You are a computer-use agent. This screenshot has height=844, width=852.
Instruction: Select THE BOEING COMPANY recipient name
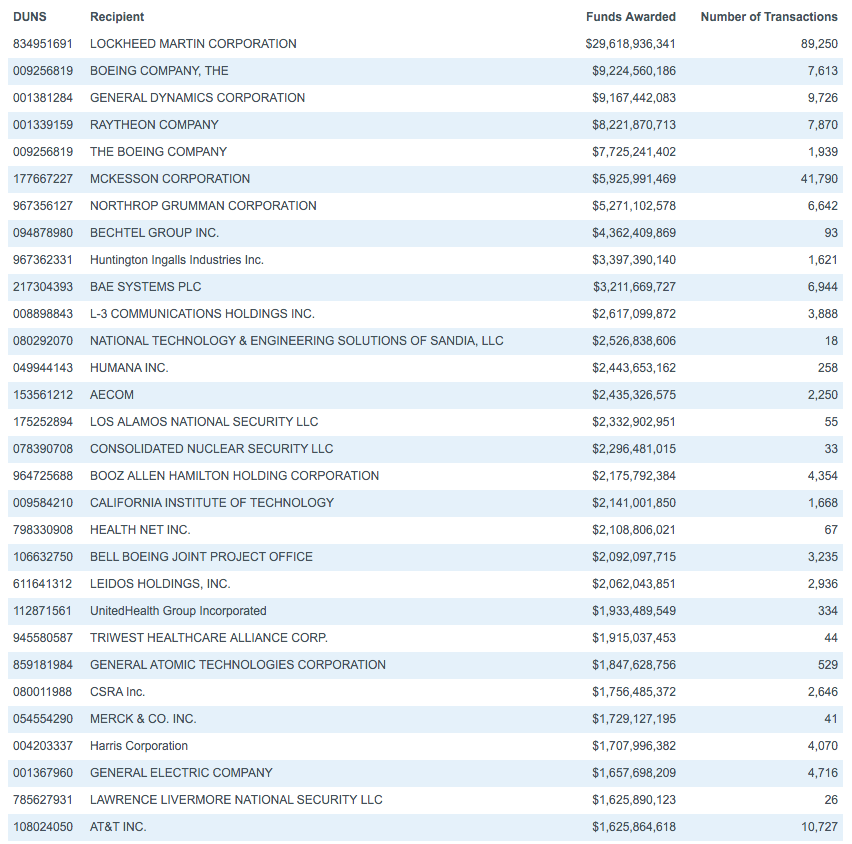pyautogui.click(x=158, y=152)
